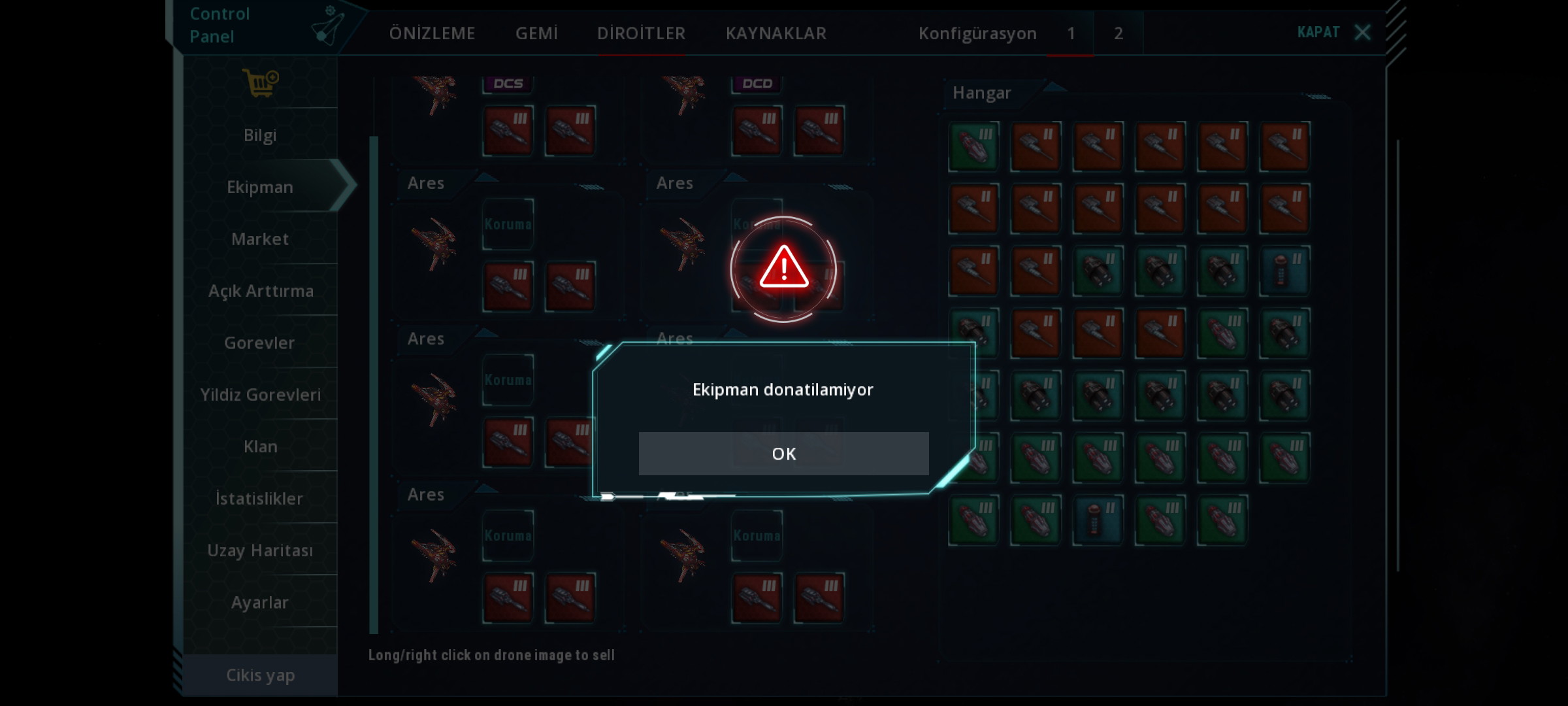Select Konfigürasyon 1
The height and width of the screenshot is (706, 1568).
point(1071,33)
